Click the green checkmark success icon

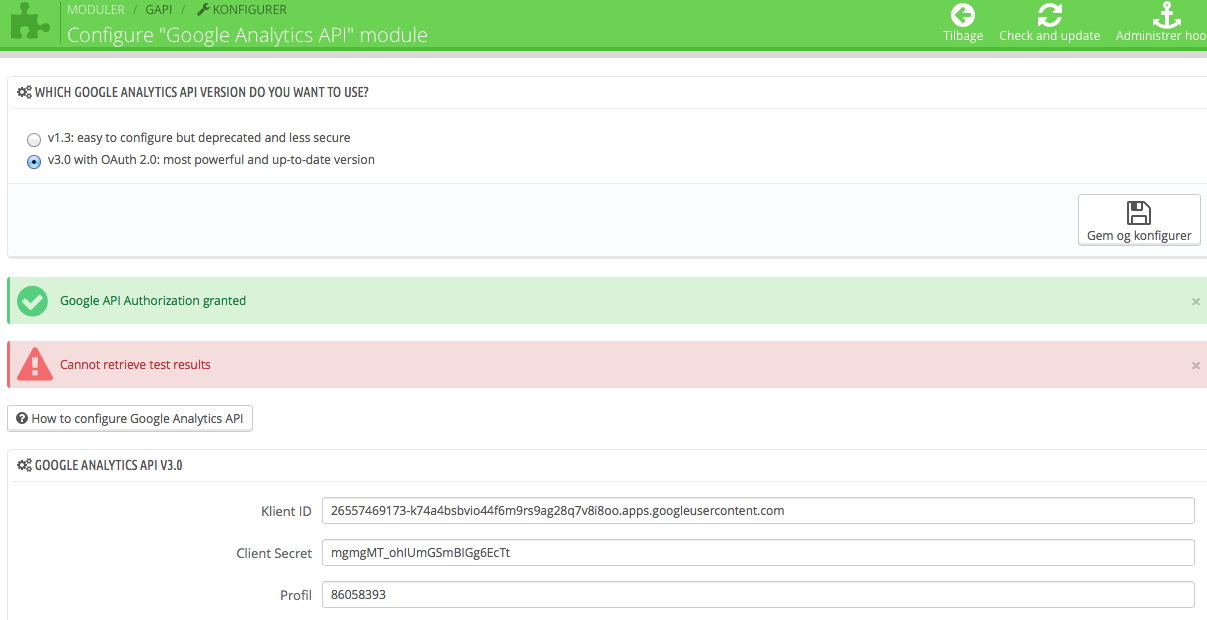(33, 301)
